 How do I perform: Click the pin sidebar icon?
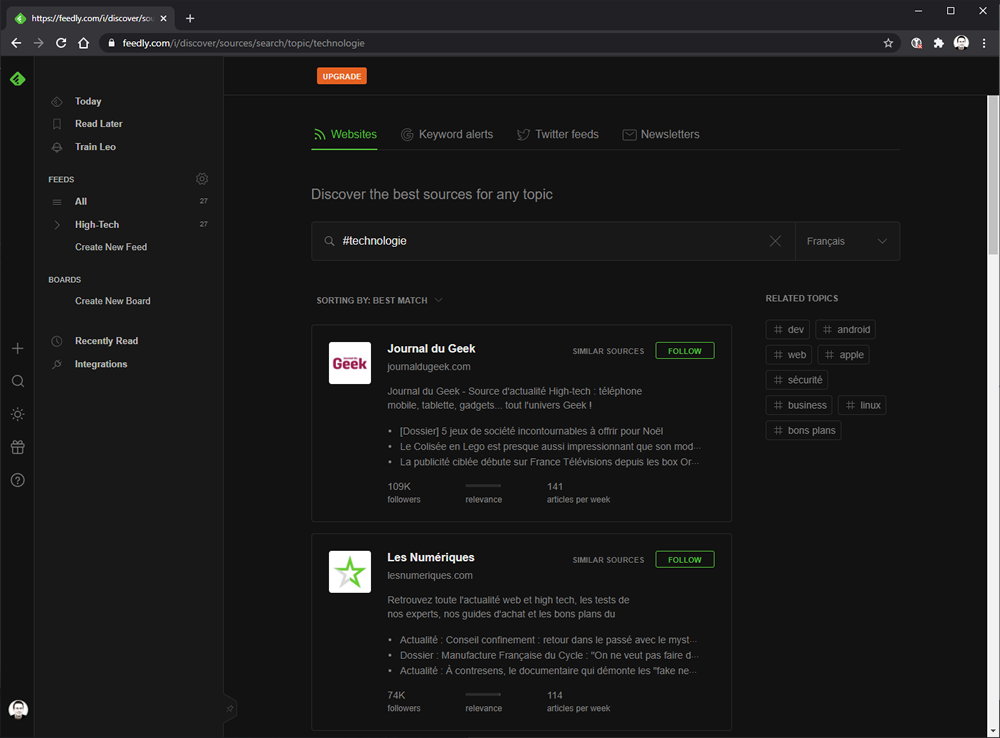click(230, 708)
